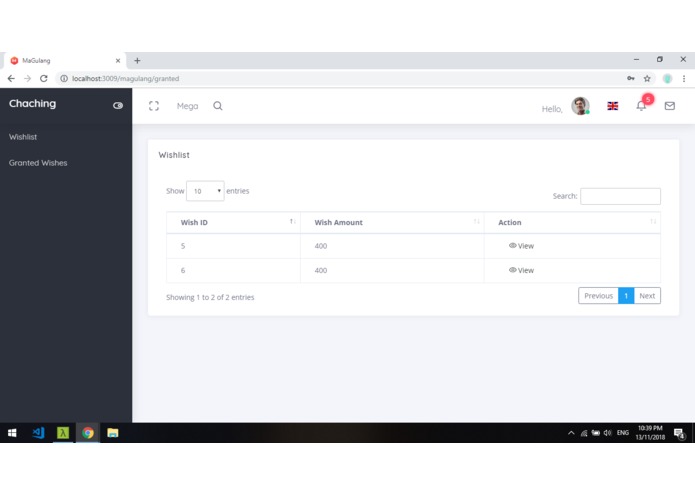The height and width of the screenshot is (494, 695).
Task: Show hidden system tray icons
Action: point(571,433)
